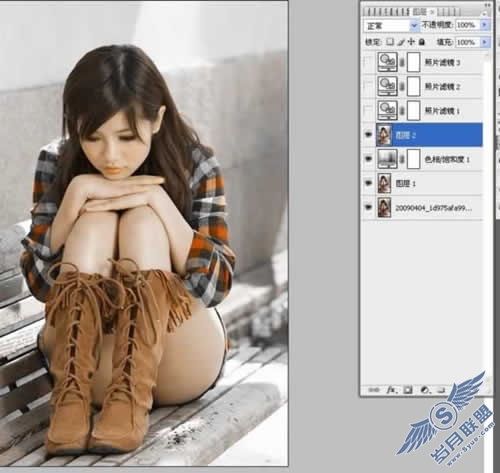This screenshot has height=473, width=500.
Task: Select the 照片滤镜 1 layer name
Action: click(443, 111)
